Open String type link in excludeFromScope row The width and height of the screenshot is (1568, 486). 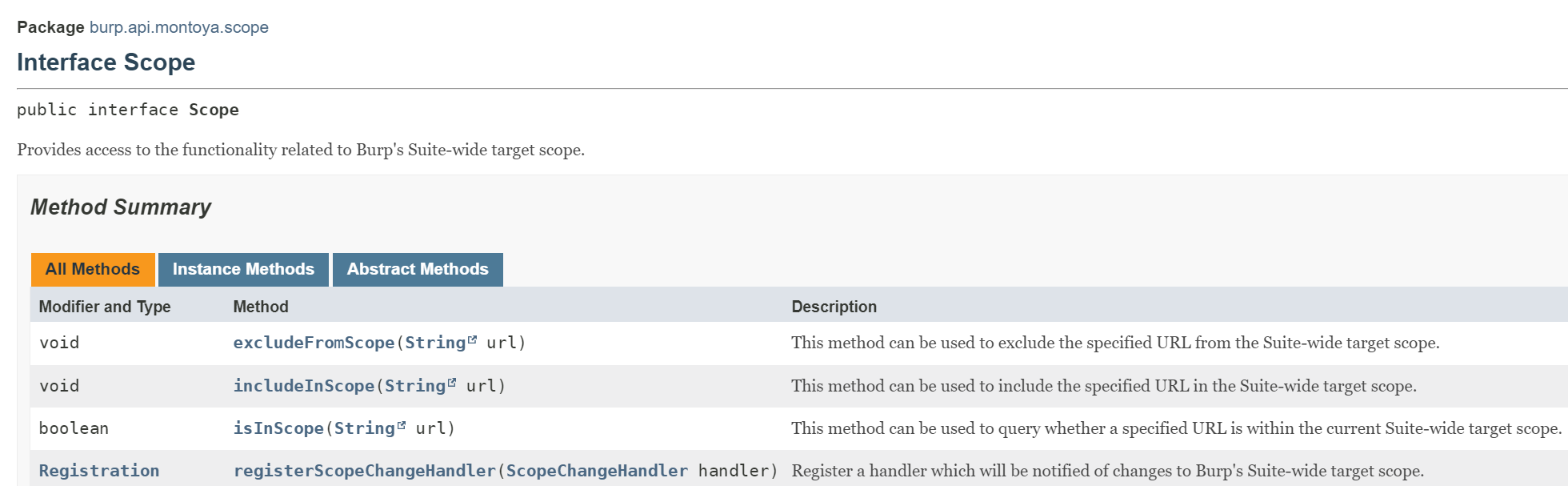(x=435, y=343)
